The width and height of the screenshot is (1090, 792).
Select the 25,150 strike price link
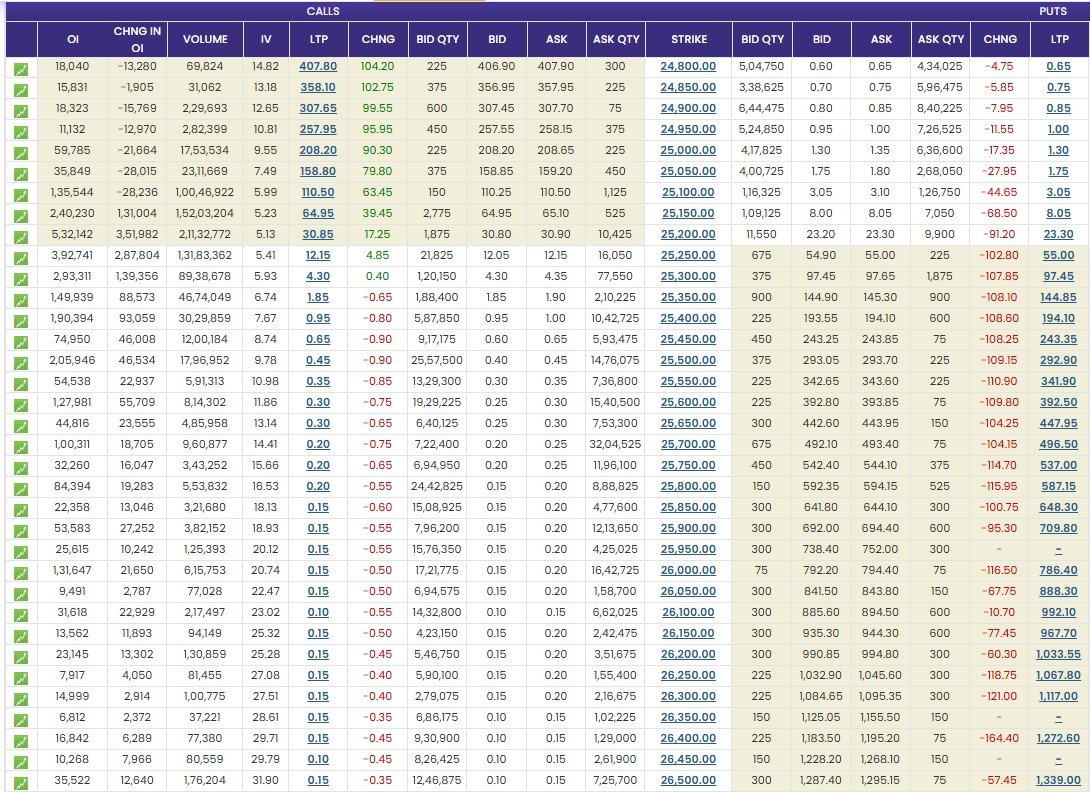point(687,213)
